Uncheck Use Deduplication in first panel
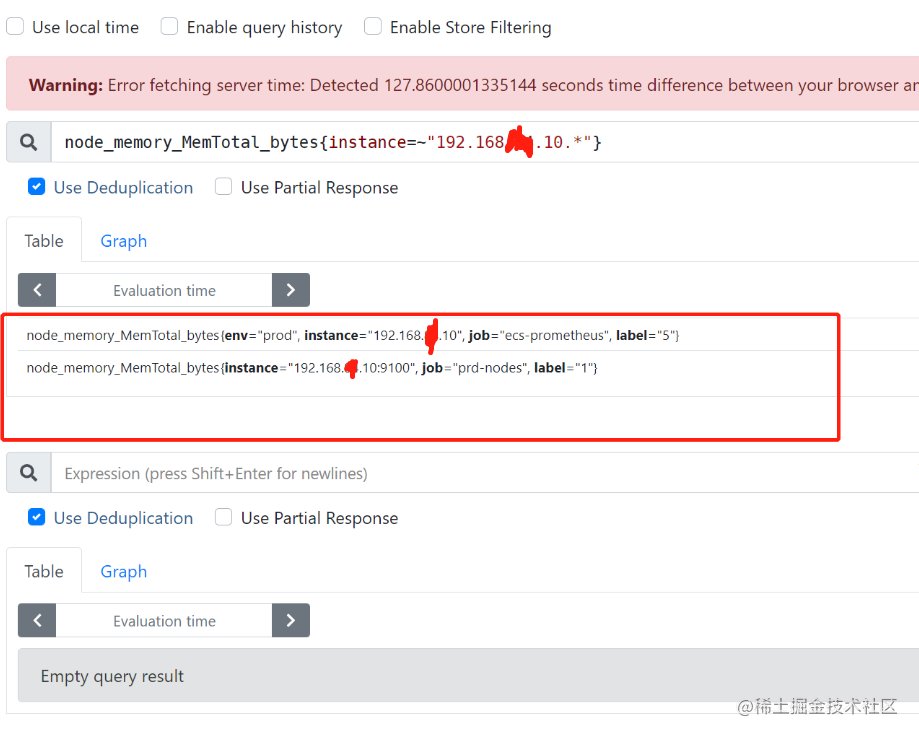 [x=36, y=187]
